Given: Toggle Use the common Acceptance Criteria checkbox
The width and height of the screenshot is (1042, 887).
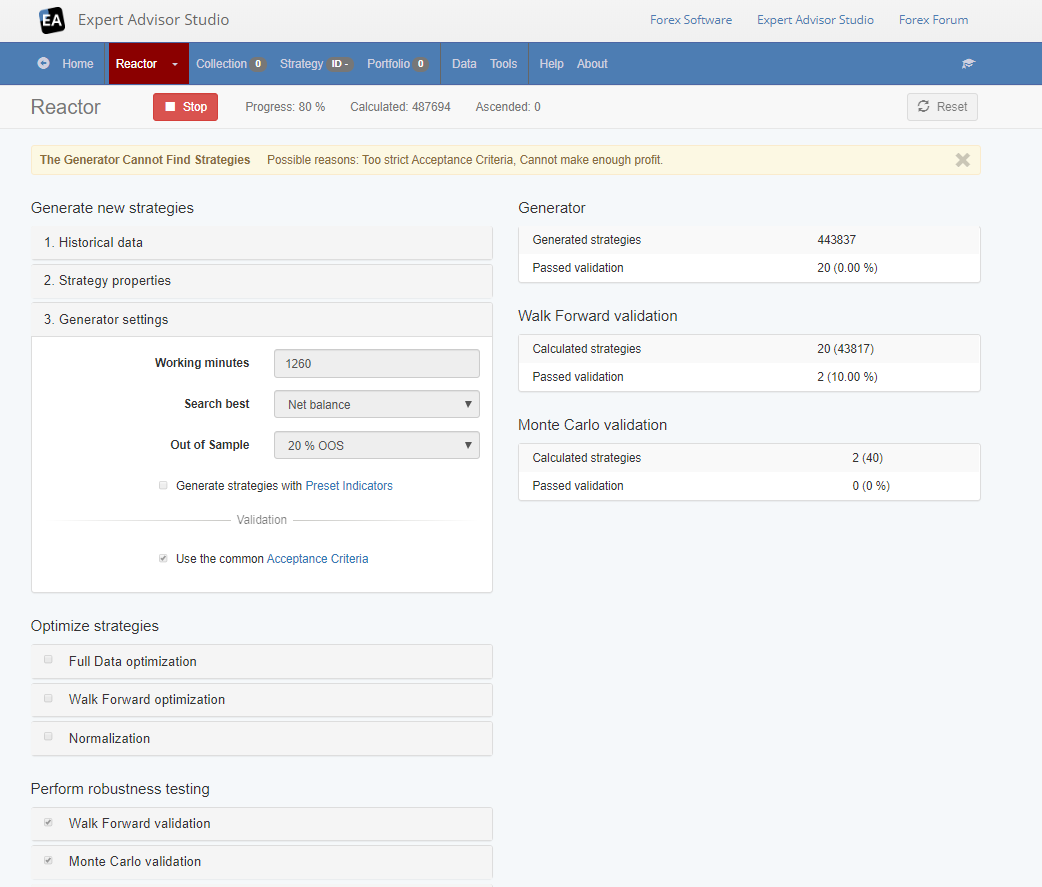Looking at the screenshot, I should click(163, 558).
